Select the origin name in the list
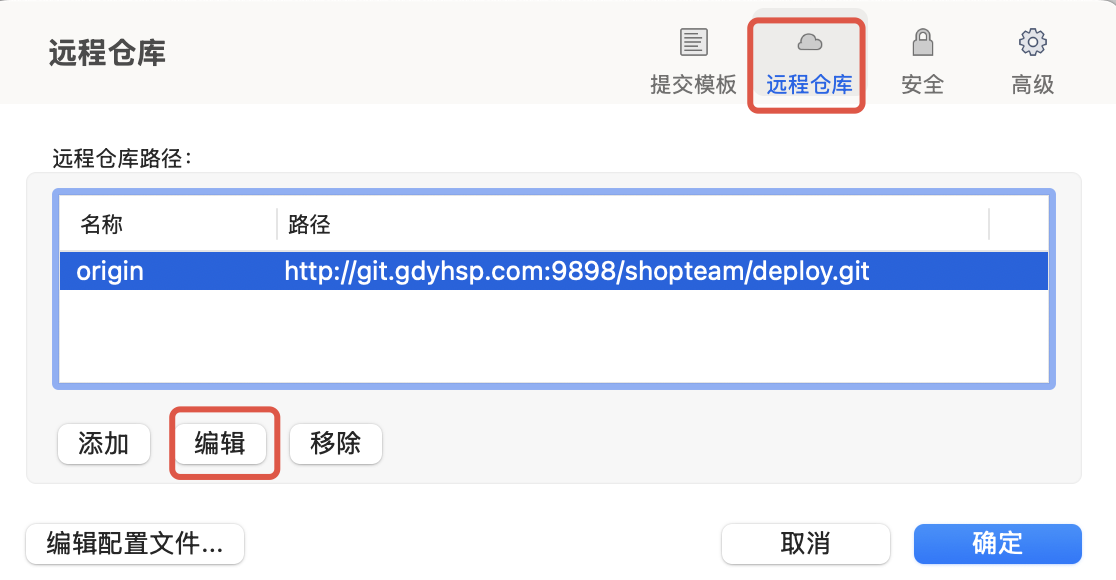 pyautogui.click(x=110, y=271)
